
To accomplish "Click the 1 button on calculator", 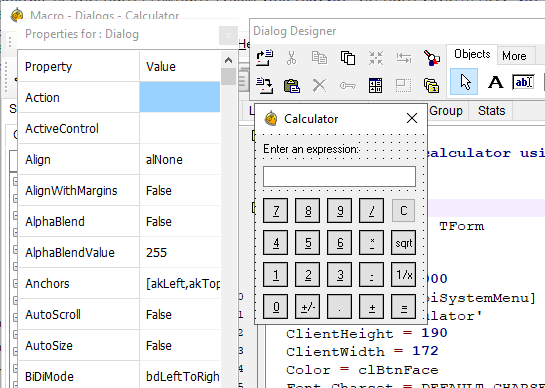I will [x=276, y=275].
